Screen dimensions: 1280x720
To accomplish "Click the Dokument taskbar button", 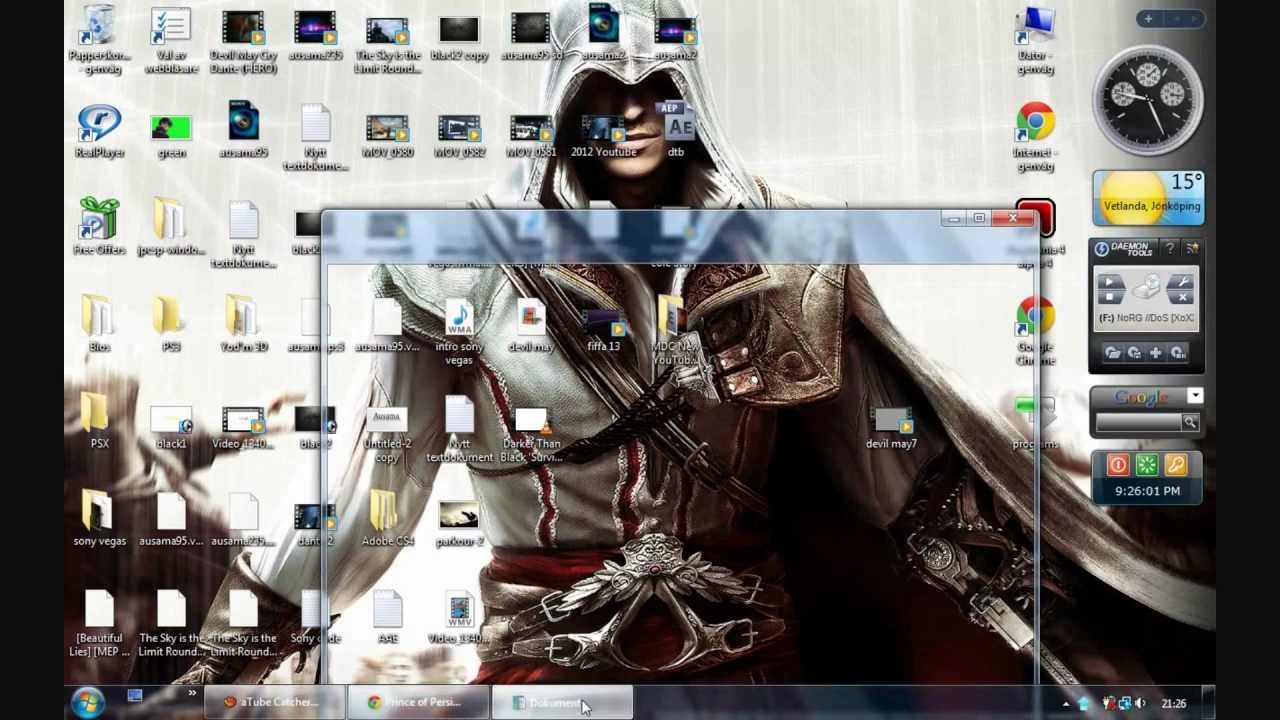I will 563,703.
